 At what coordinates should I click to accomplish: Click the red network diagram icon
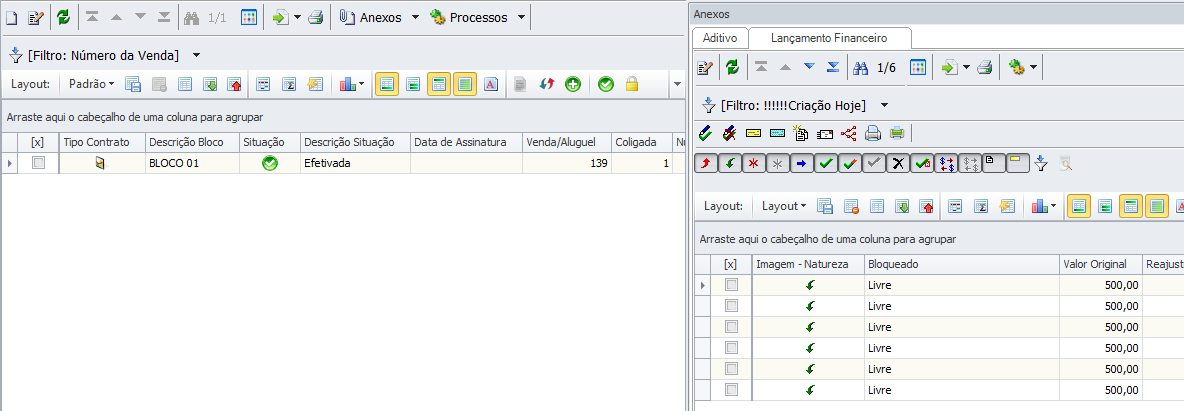[x=849, y=134]
